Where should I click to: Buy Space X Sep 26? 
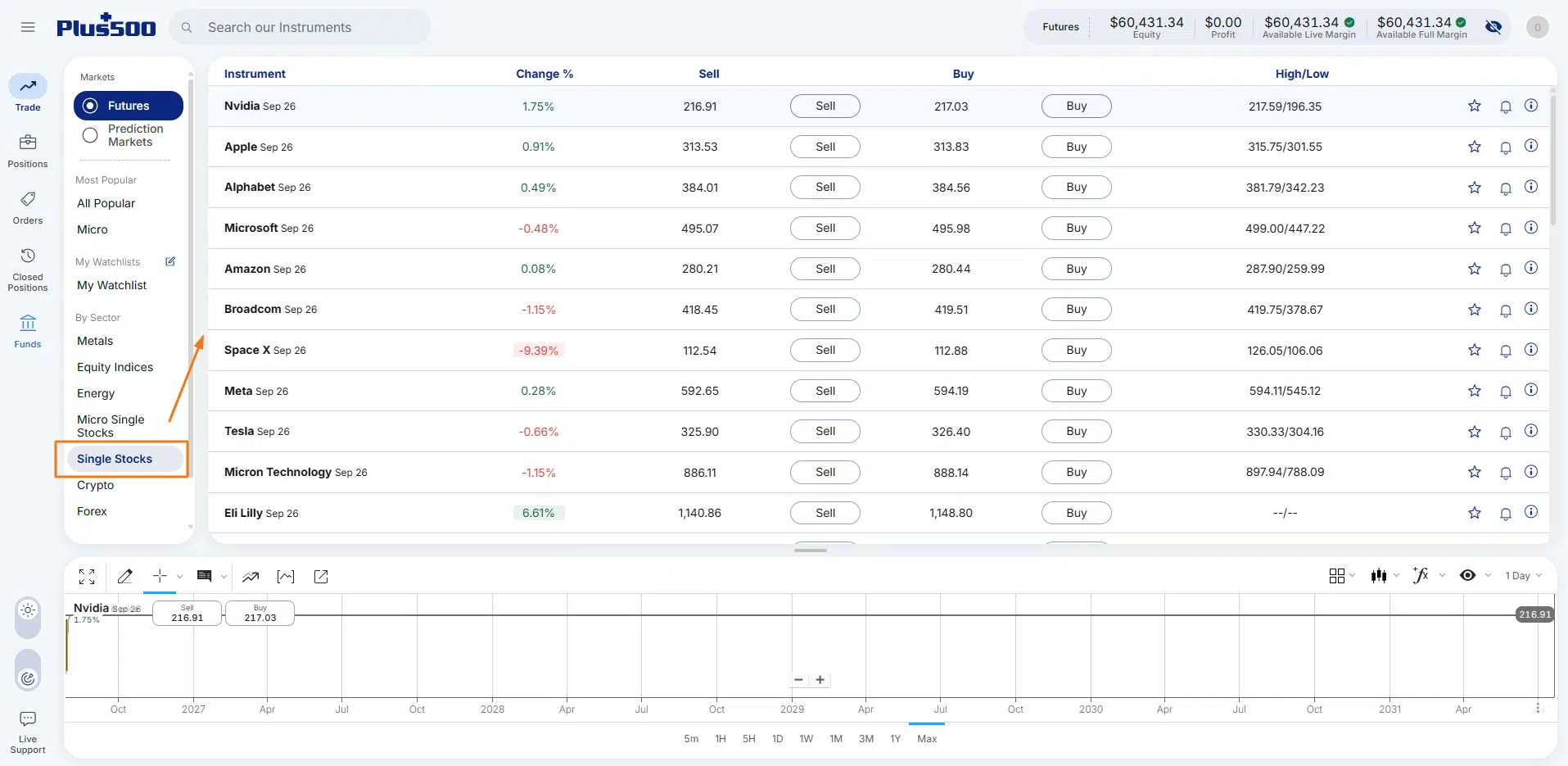point(1076,350)
